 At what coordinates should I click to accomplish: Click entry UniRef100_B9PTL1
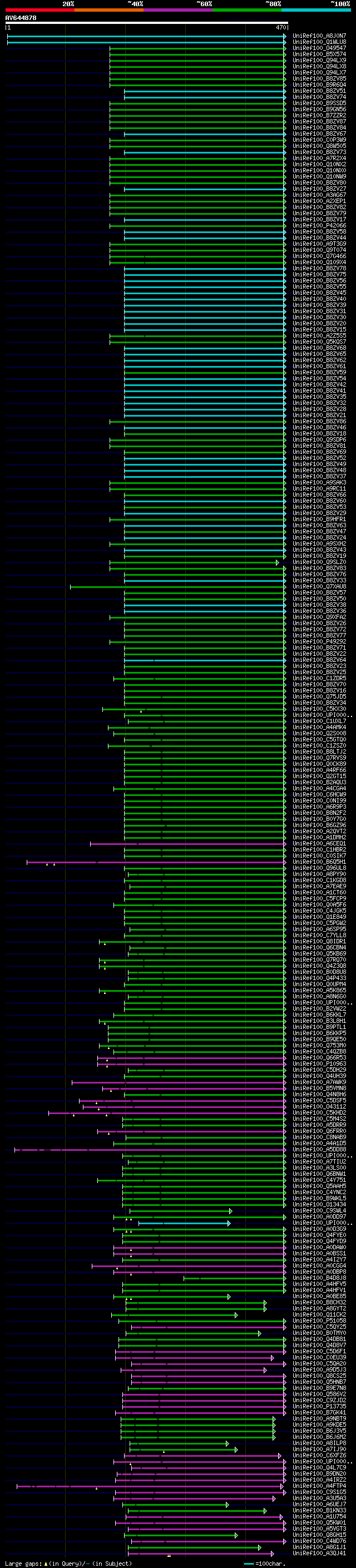(319, 1027)
